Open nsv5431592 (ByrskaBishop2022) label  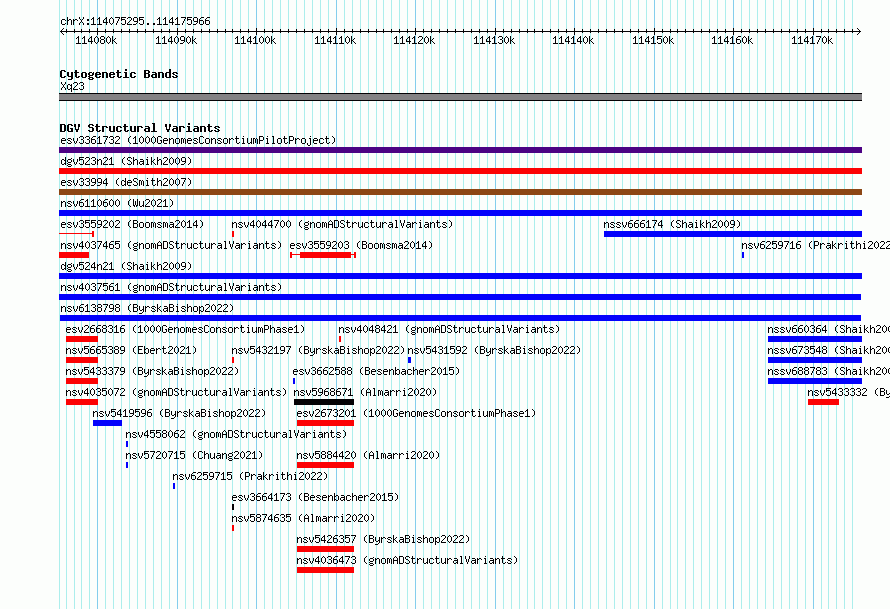click(x=494, y=350)
